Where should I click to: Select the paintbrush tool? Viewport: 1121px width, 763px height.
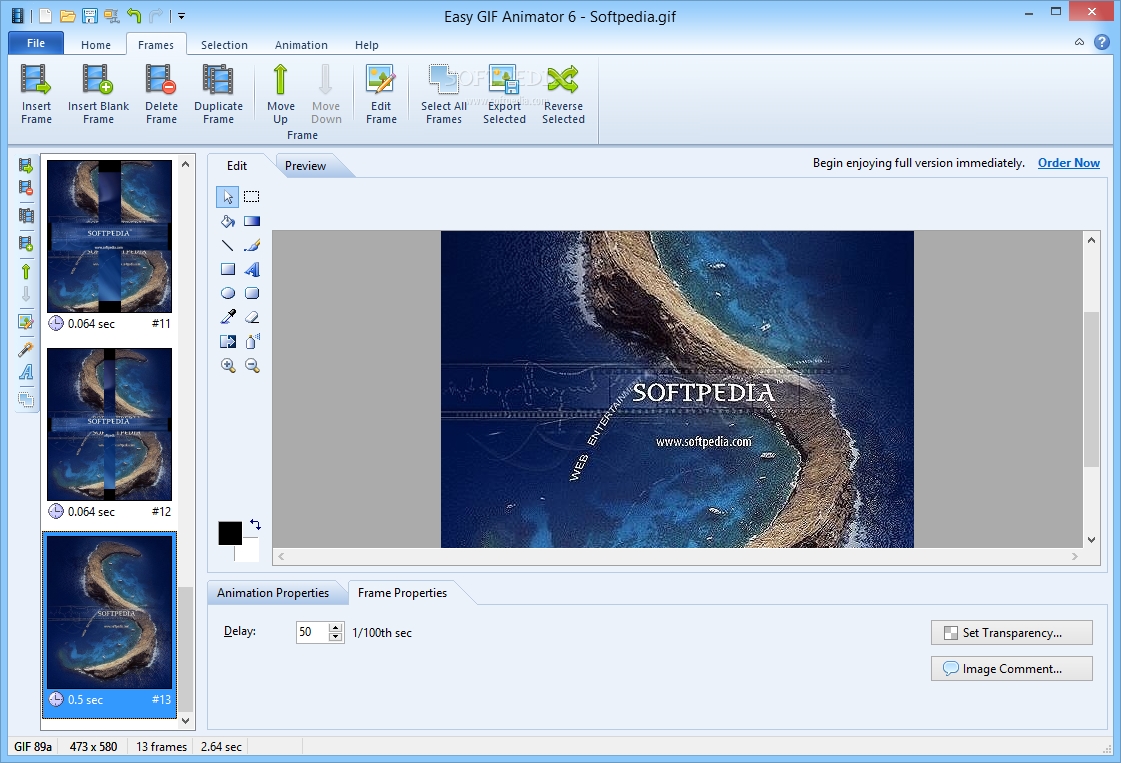coord(252,245)
